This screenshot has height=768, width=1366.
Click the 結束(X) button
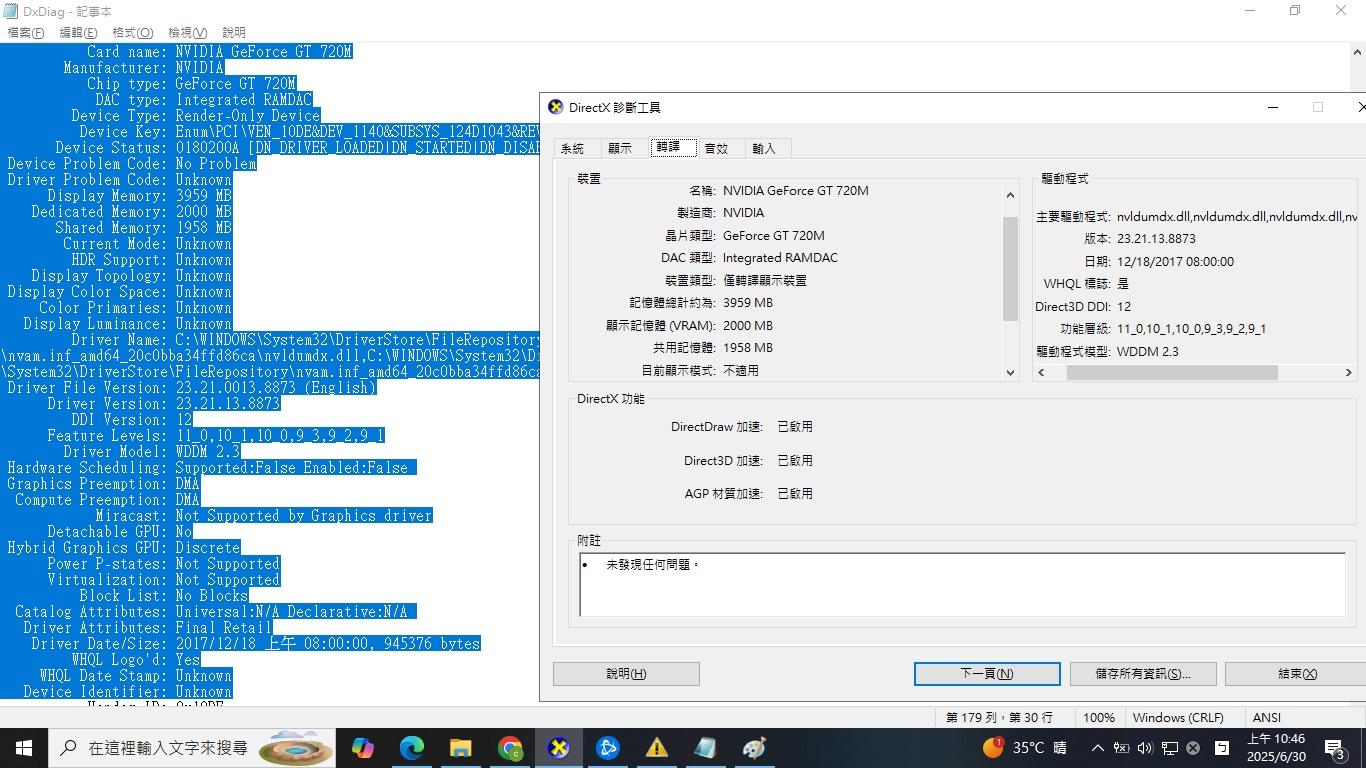[x=1297, y=674]
